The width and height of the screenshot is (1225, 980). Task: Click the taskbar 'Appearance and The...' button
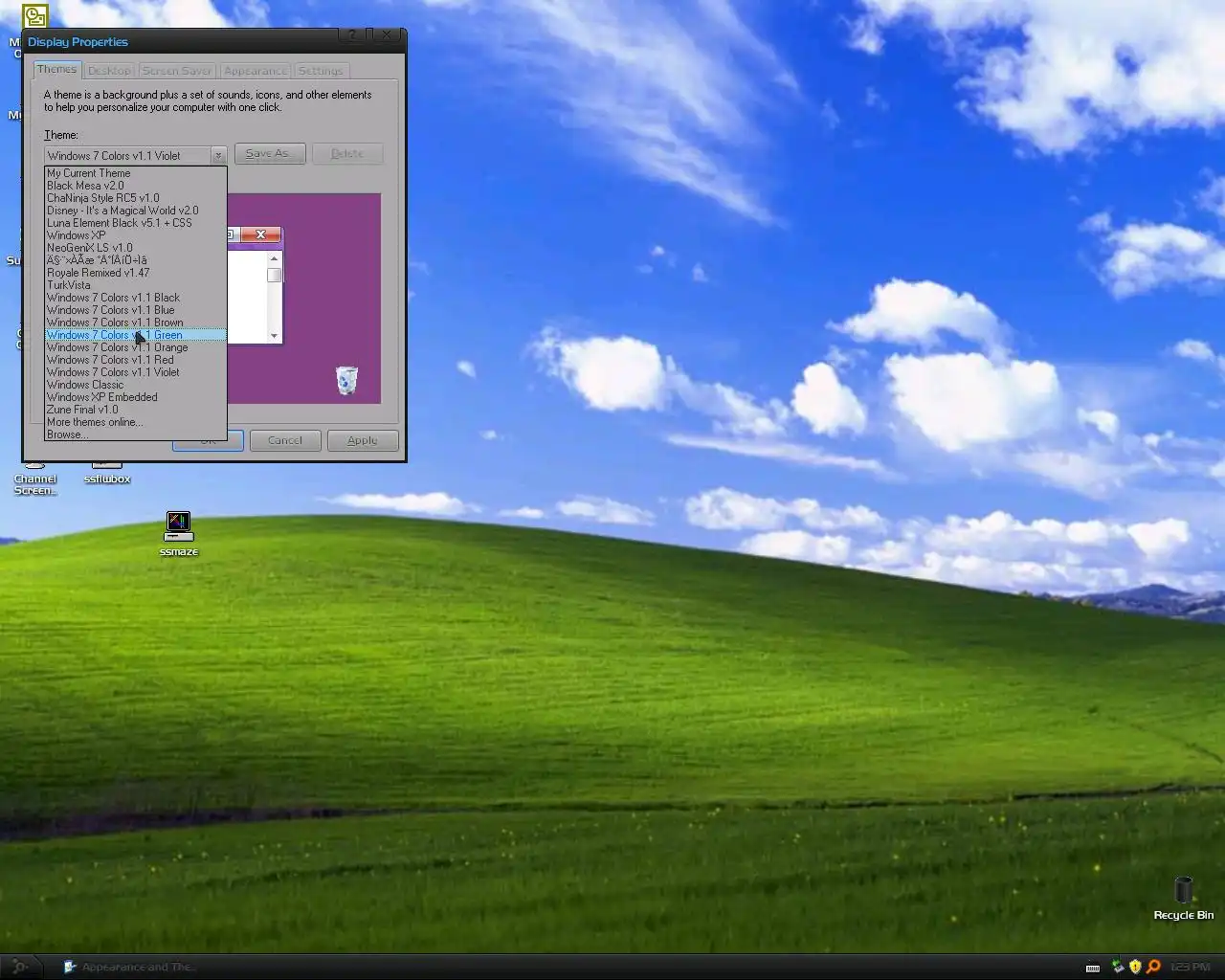(129, 967)
